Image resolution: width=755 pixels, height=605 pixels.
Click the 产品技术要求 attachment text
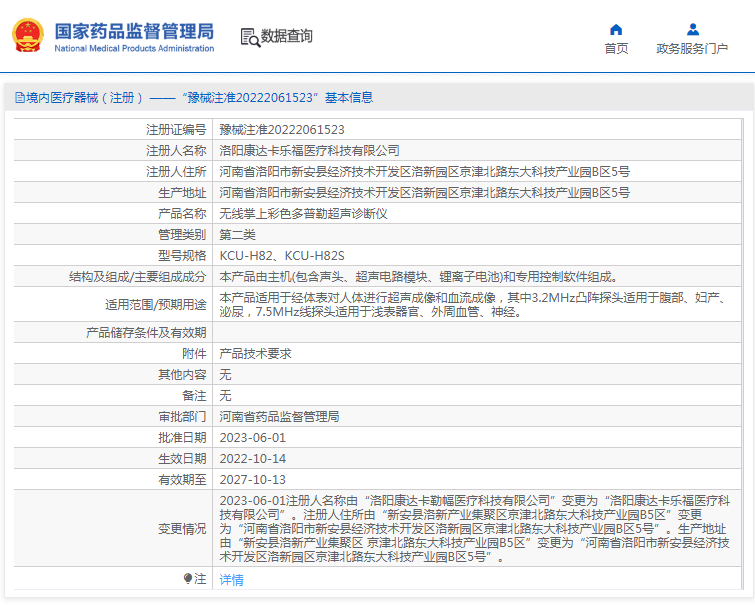point(256,354)
